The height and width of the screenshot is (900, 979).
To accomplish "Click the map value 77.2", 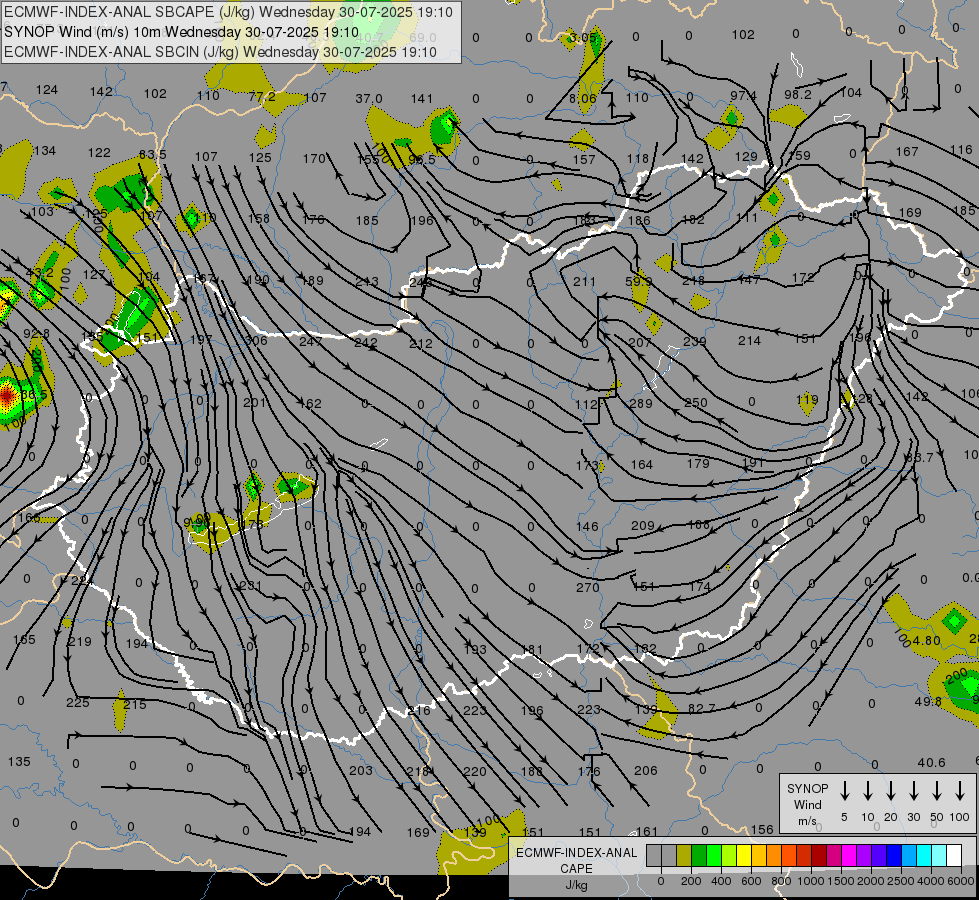I will (x=262, y=96).
